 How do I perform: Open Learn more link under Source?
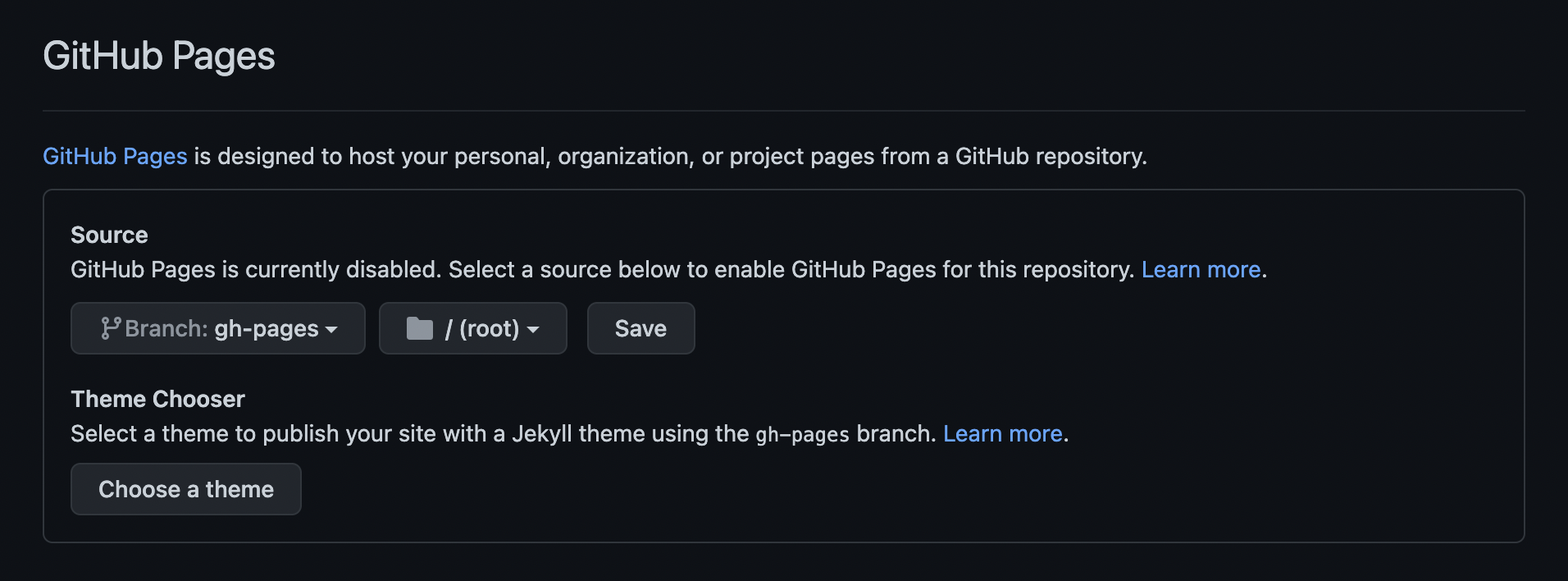[x=1201, y=269]
